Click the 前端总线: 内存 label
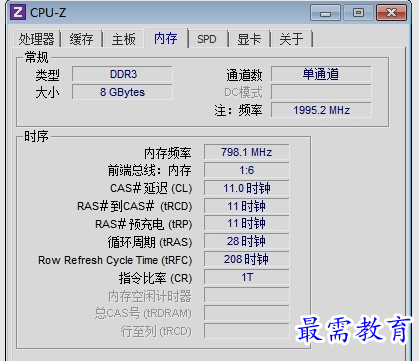 (149, 171)
